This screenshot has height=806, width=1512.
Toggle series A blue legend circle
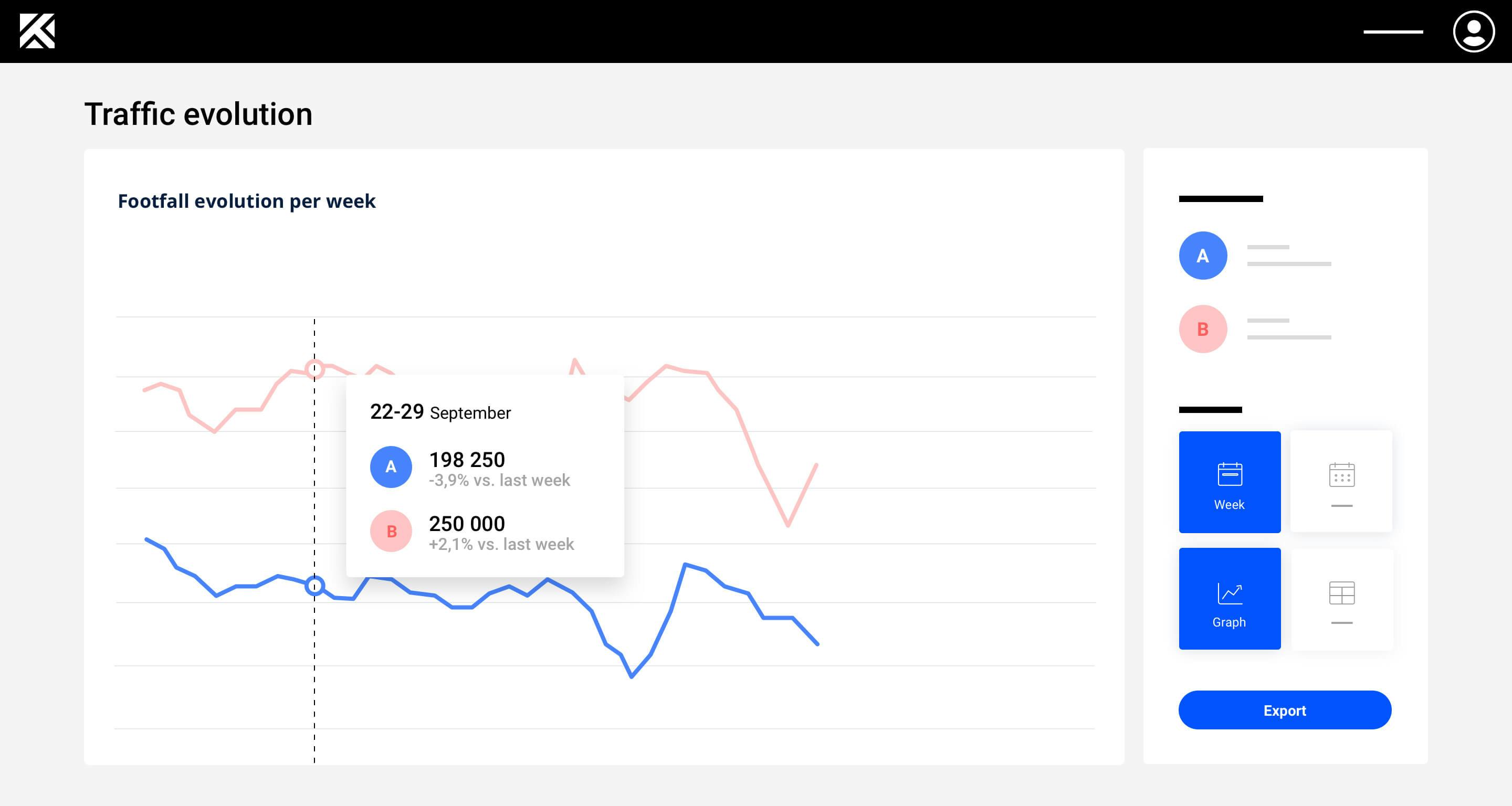tap(1203, 256)
